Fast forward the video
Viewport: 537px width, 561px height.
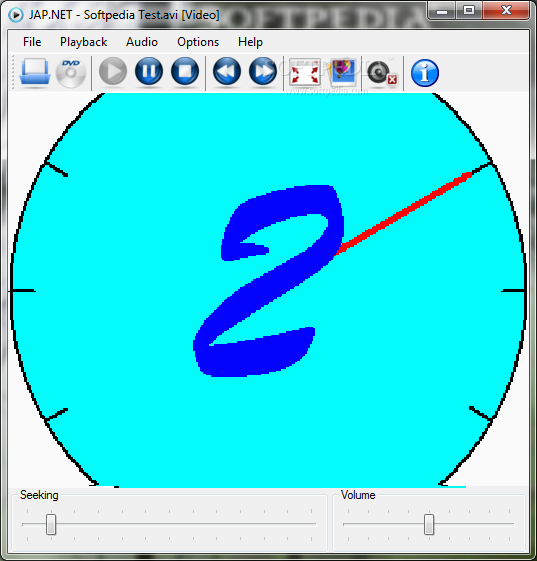click(263, 72)
